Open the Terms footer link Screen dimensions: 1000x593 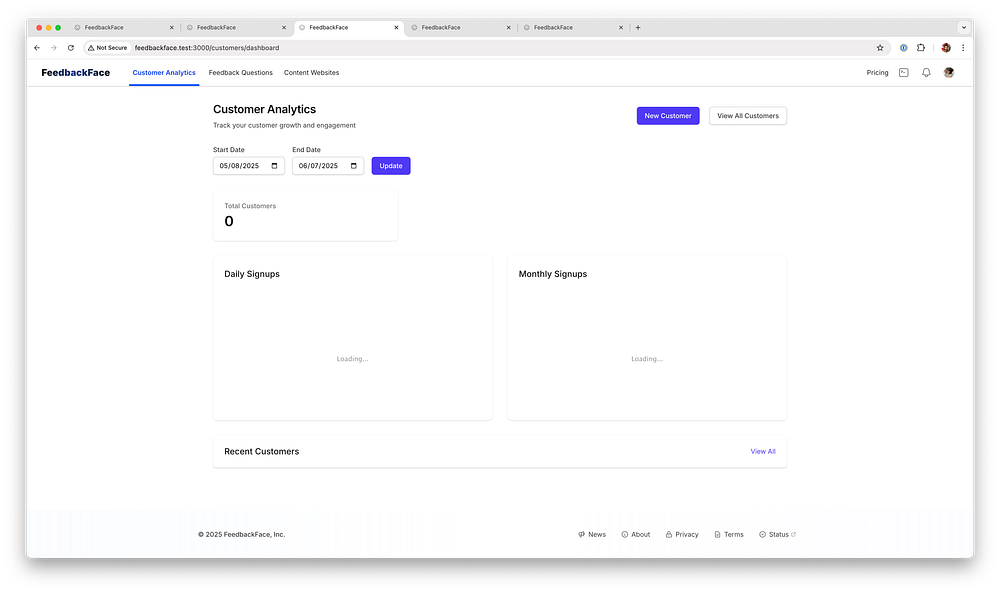729,534
